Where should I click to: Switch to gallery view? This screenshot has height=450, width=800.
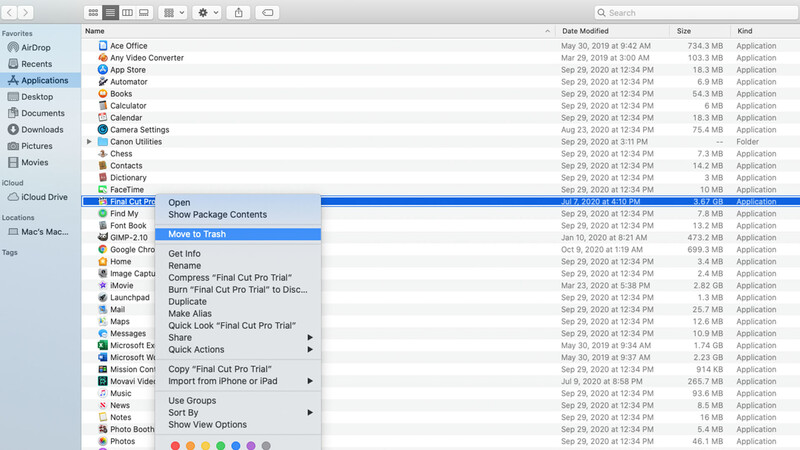(x=144, y=12)
